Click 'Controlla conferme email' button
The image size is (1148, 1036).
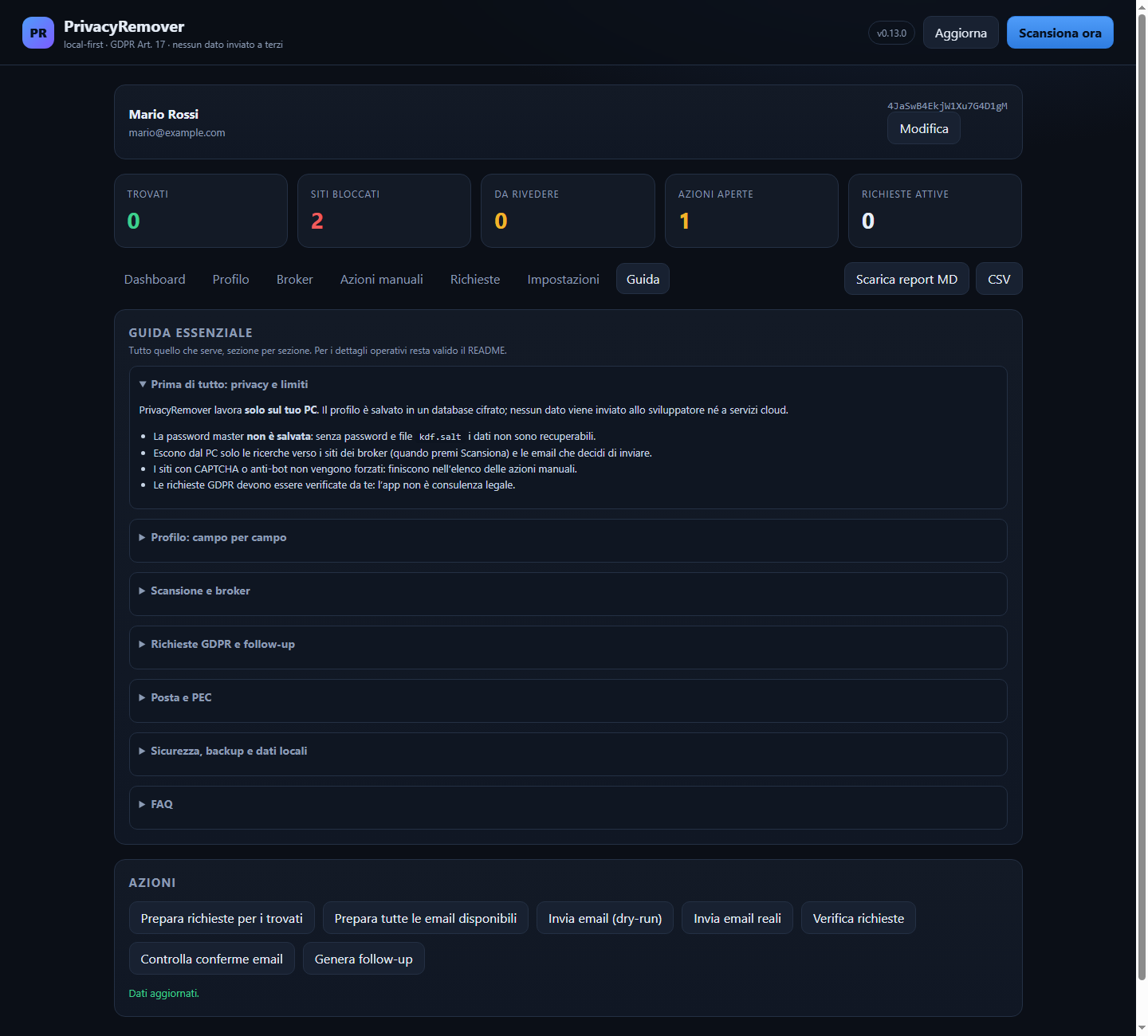coord(212,959)
